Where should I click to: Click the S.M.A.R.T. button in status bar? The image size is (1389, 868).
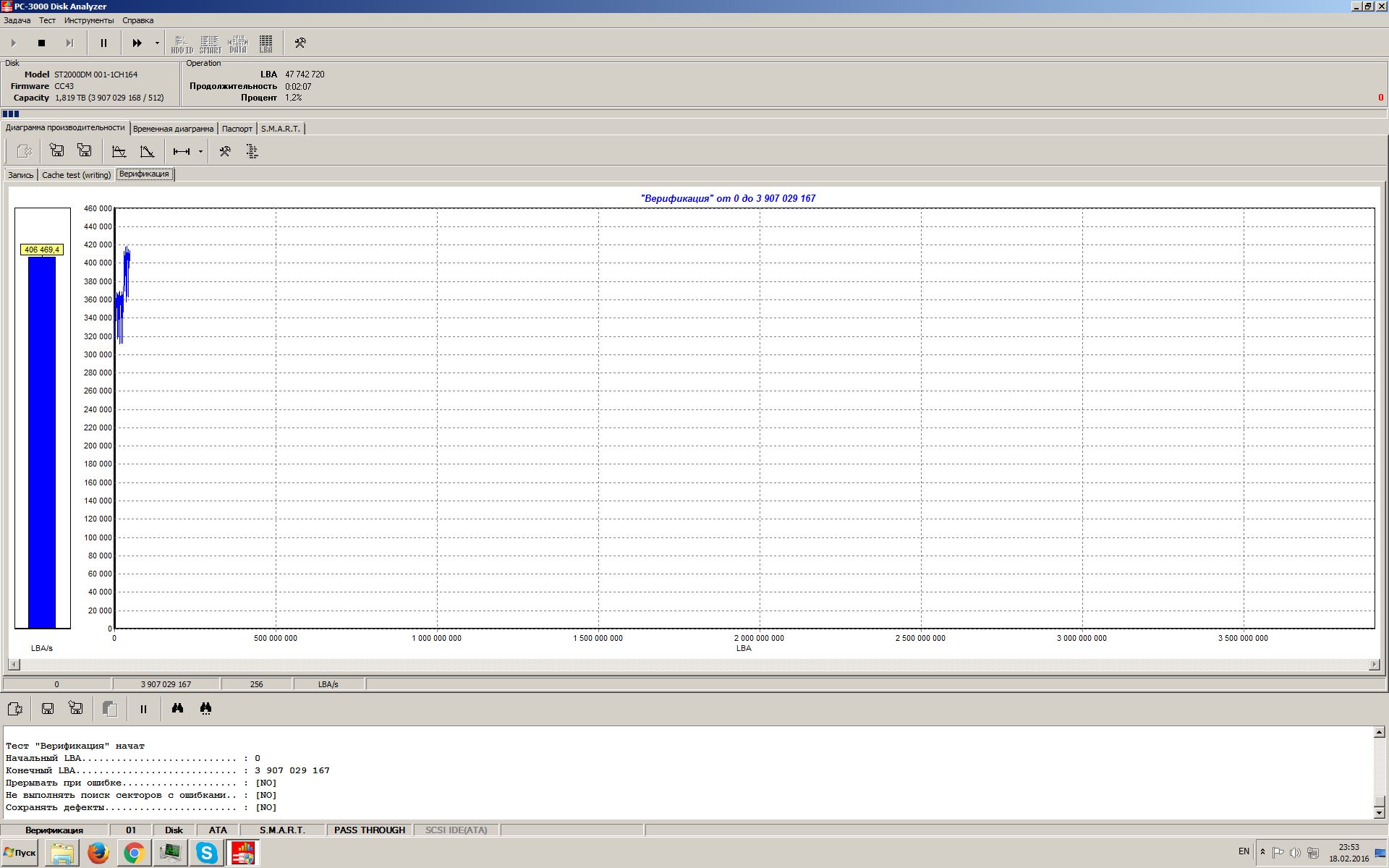coord(282,830)
